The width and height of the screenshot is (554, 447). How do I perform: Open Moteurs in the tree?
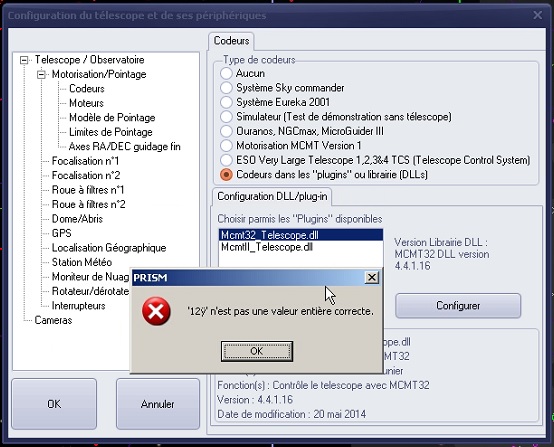pyautogui.click(x=87, y=103)
